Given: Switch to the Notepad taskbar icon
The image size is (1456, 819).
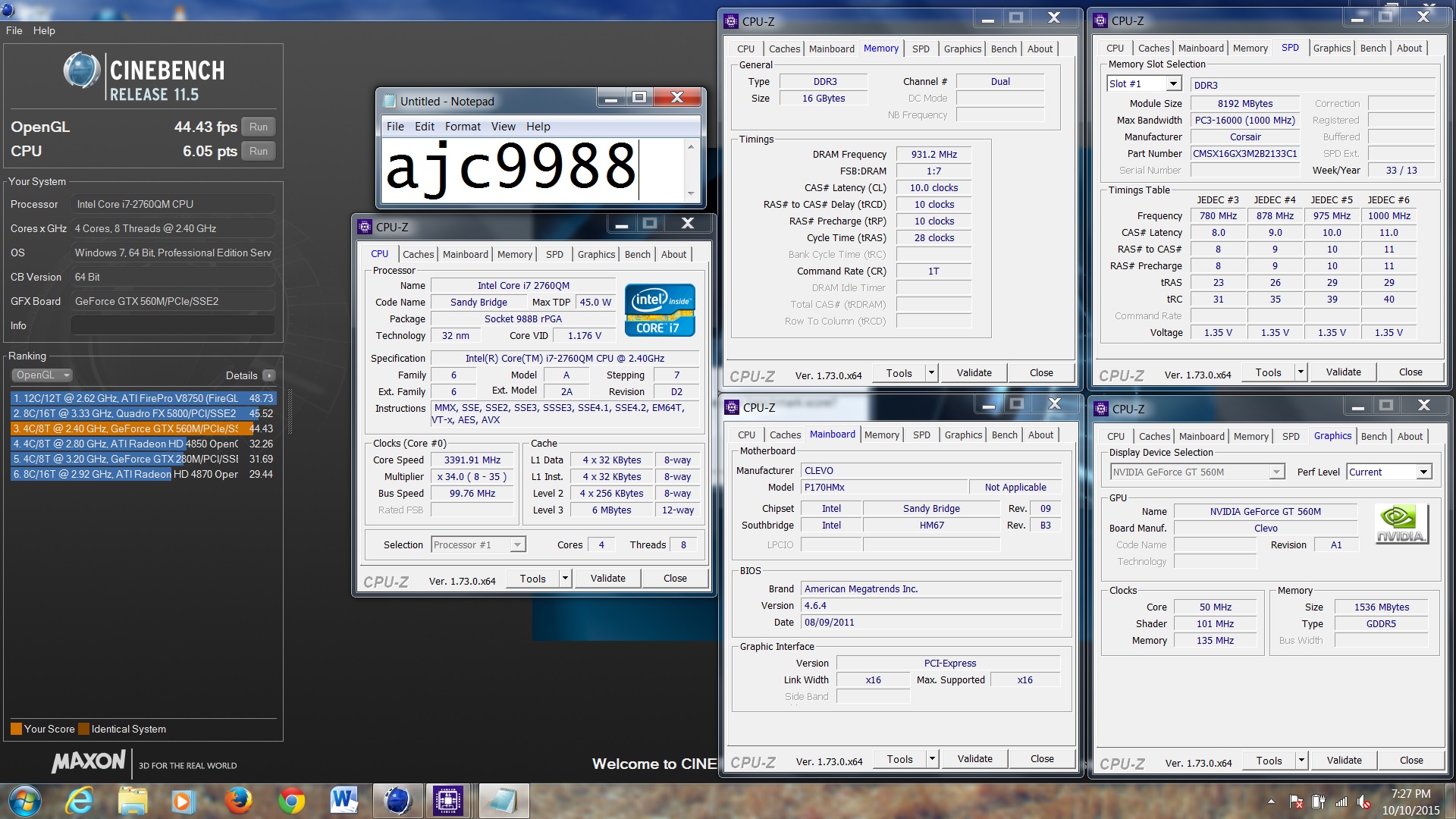Looking at the screenshot, I should 503,801.
